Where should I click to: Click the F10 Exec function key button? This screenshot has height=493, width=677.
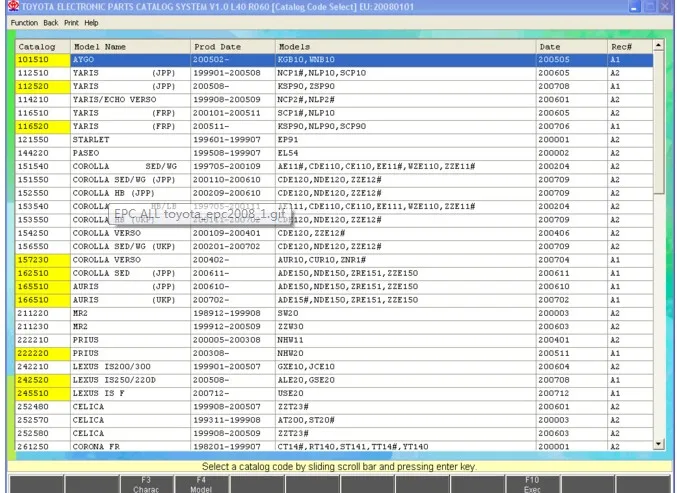point(532,484)
